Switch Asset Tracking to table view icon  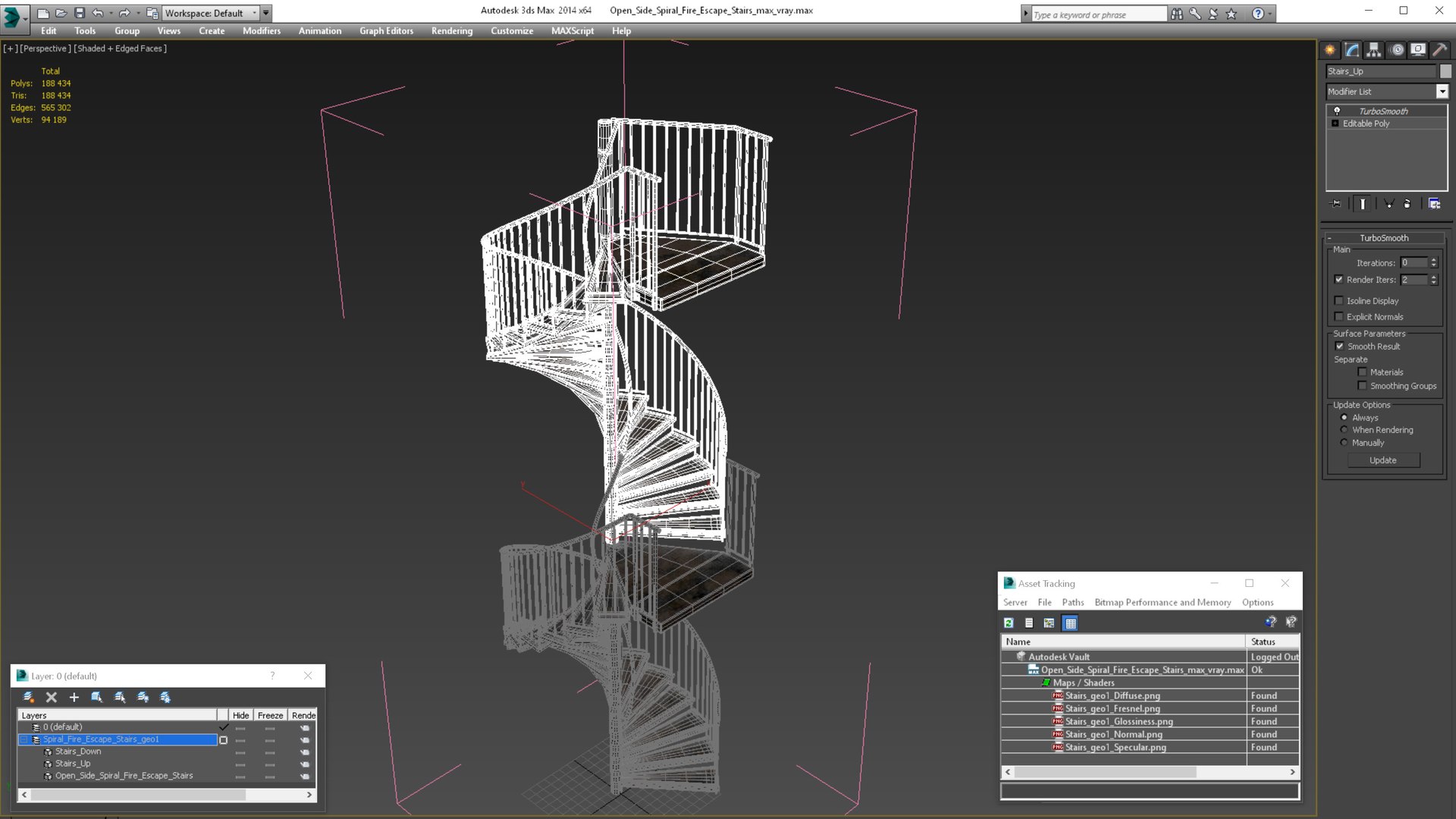tap(1071, 623)
